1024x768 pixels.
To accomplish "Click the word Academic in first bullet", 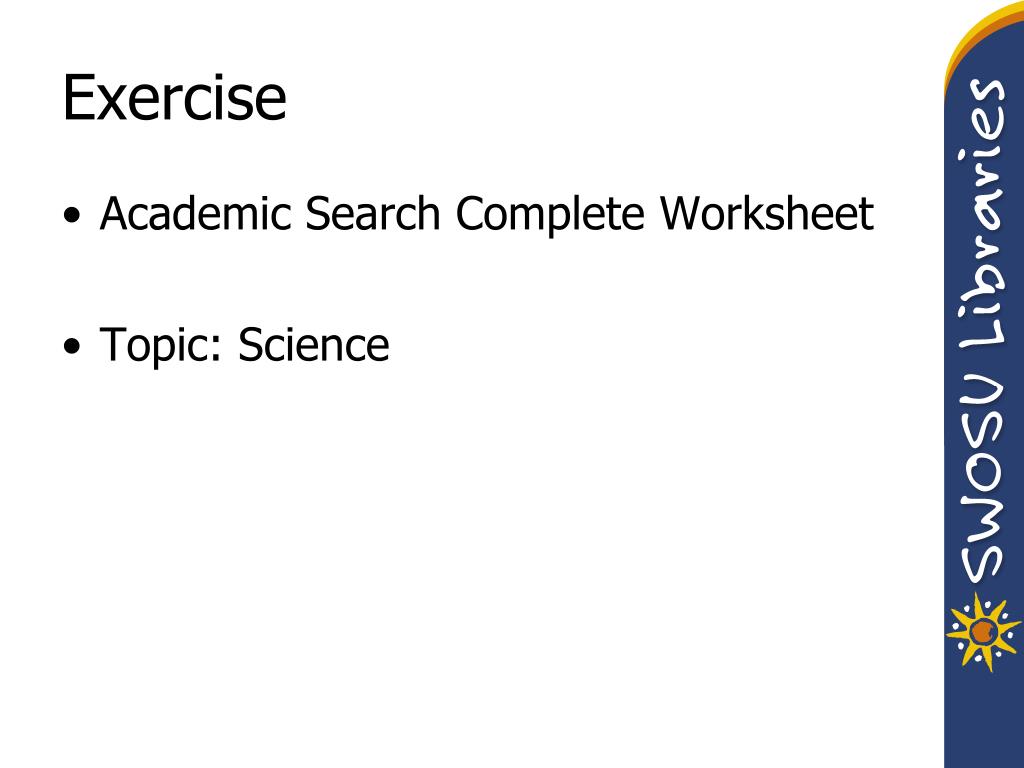I will (x=195, y=214).
